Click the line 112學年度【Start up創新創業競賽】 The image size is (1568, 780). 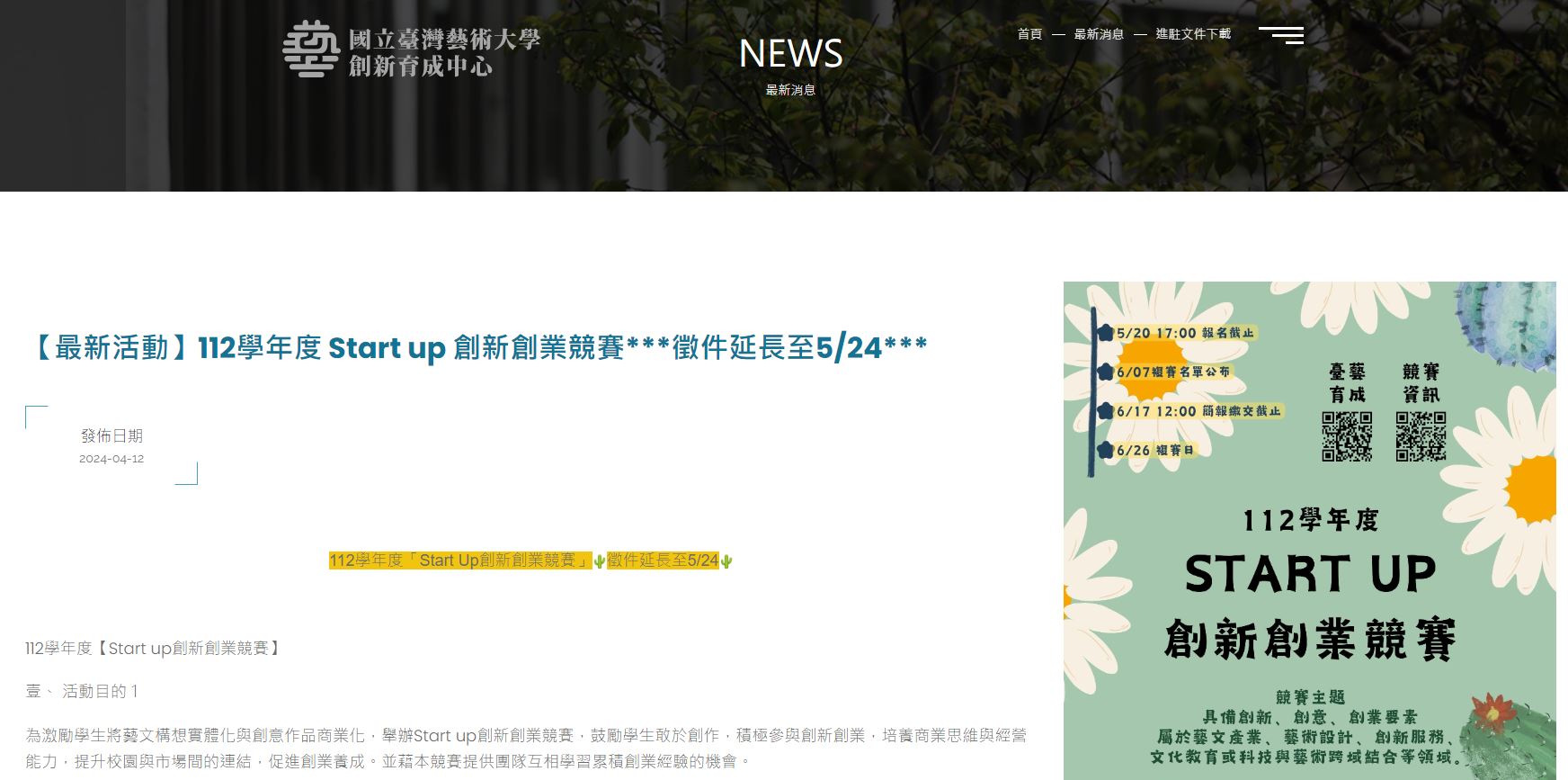(154, 649)
